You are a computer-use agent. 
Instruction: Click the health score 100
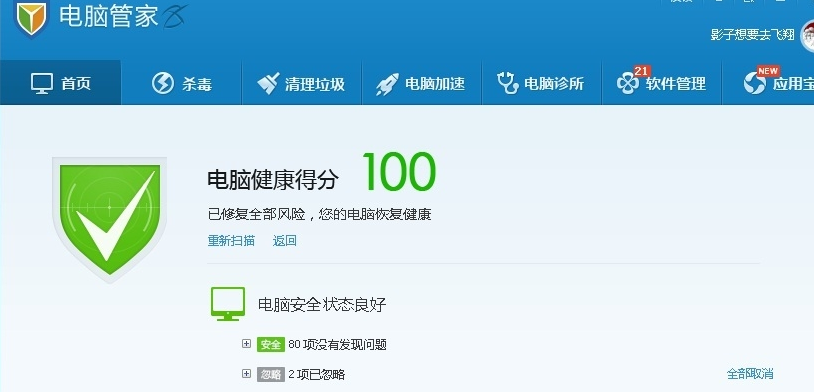pyautogui.click(x=399, y=171)
